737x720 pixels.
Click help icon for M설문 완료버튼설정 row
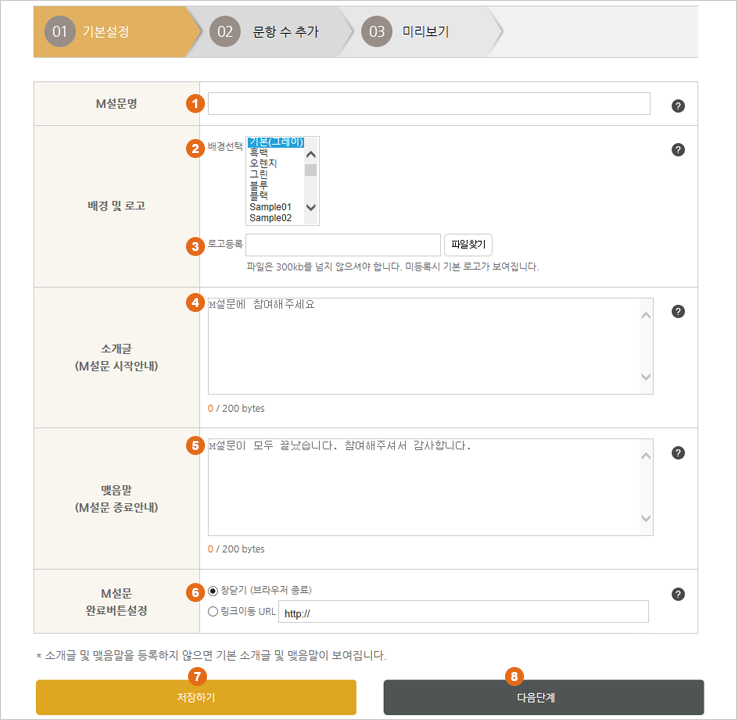coord(678,594)
